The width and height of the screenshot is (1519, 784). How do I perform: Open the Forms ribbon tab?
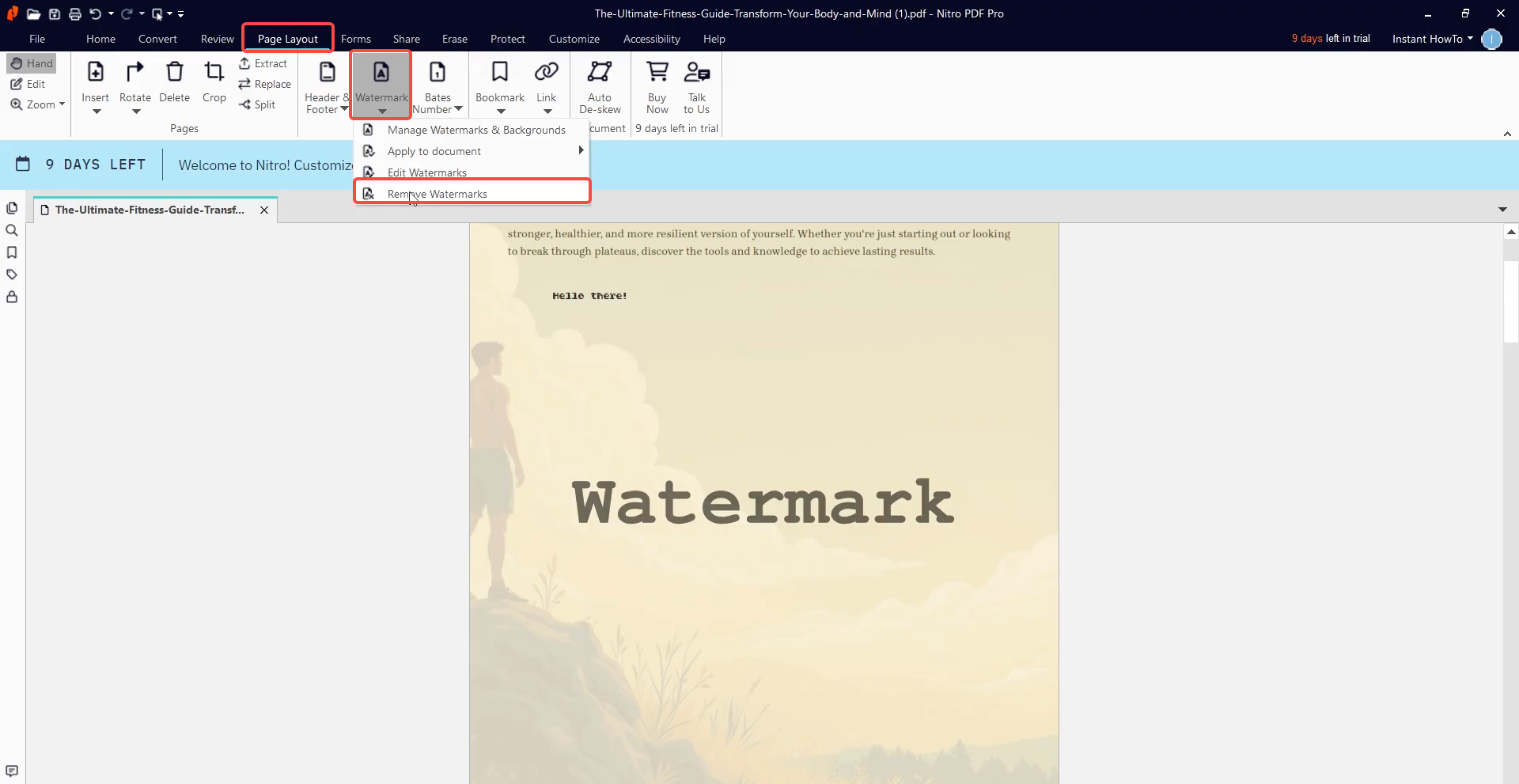[x=356, y=39]
